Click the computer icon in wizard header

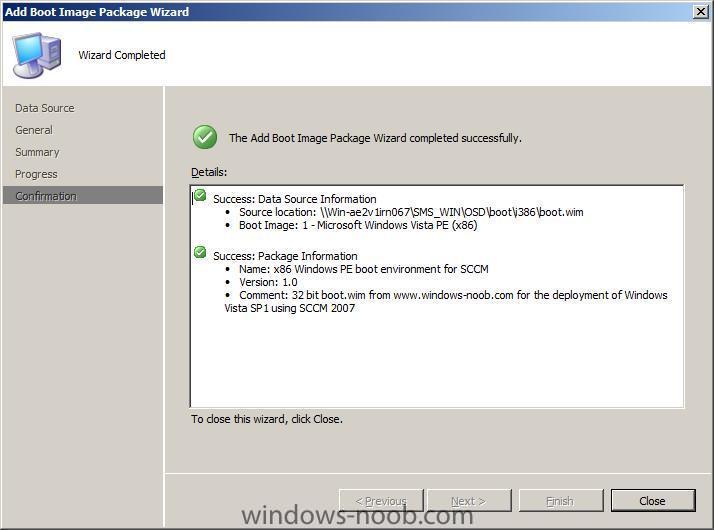(x=36, y=55)
